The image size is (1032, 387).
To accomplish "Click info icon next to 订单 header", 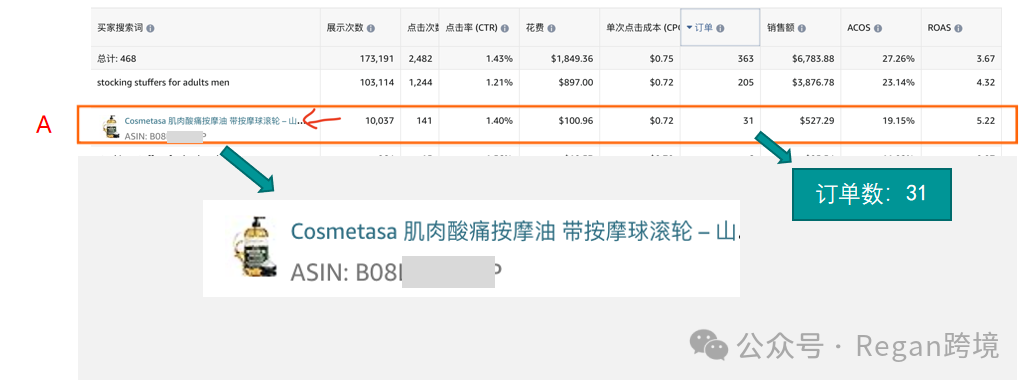I will [720, 28].
